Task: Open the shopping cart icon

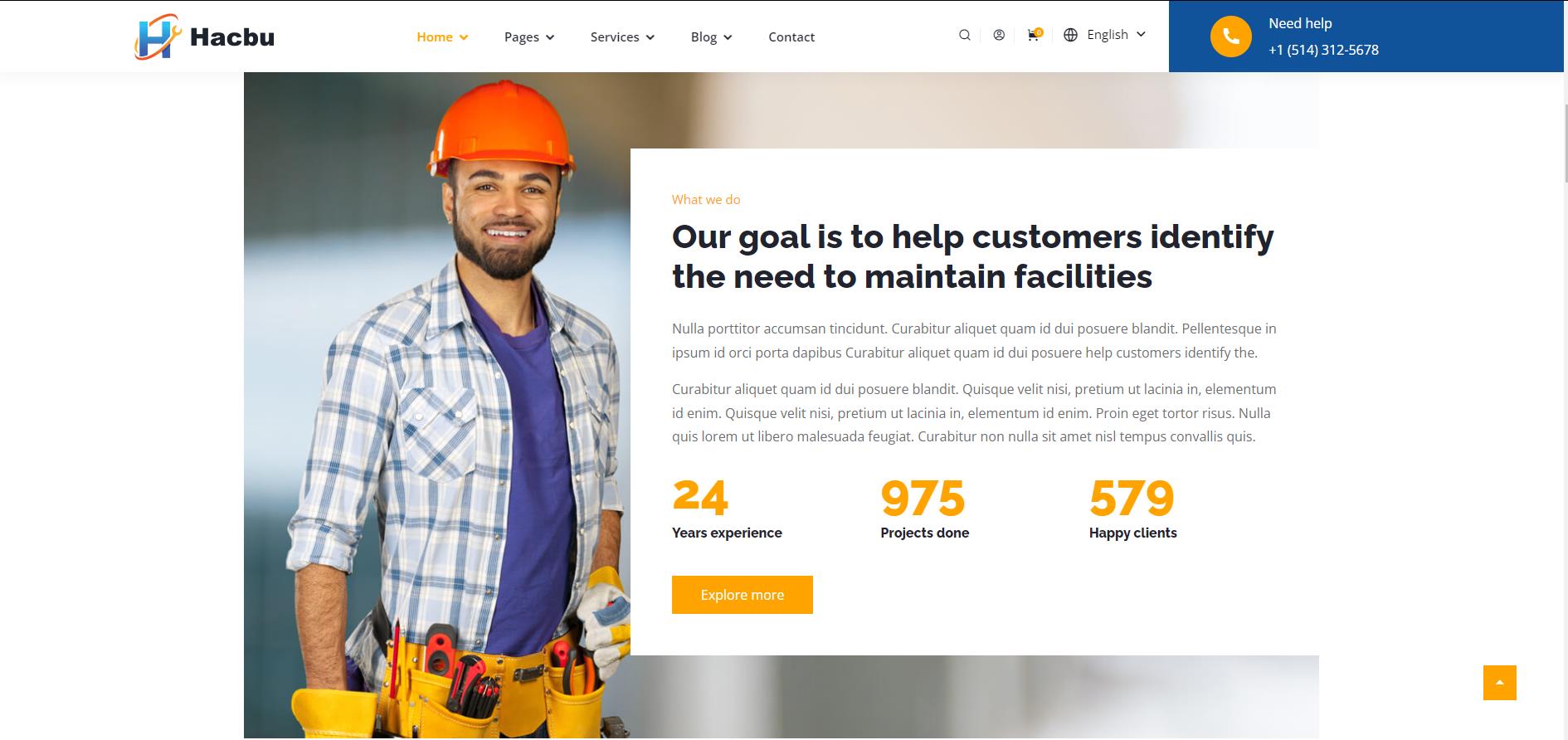Action: pyautogui.click(x=1034, y=35)
